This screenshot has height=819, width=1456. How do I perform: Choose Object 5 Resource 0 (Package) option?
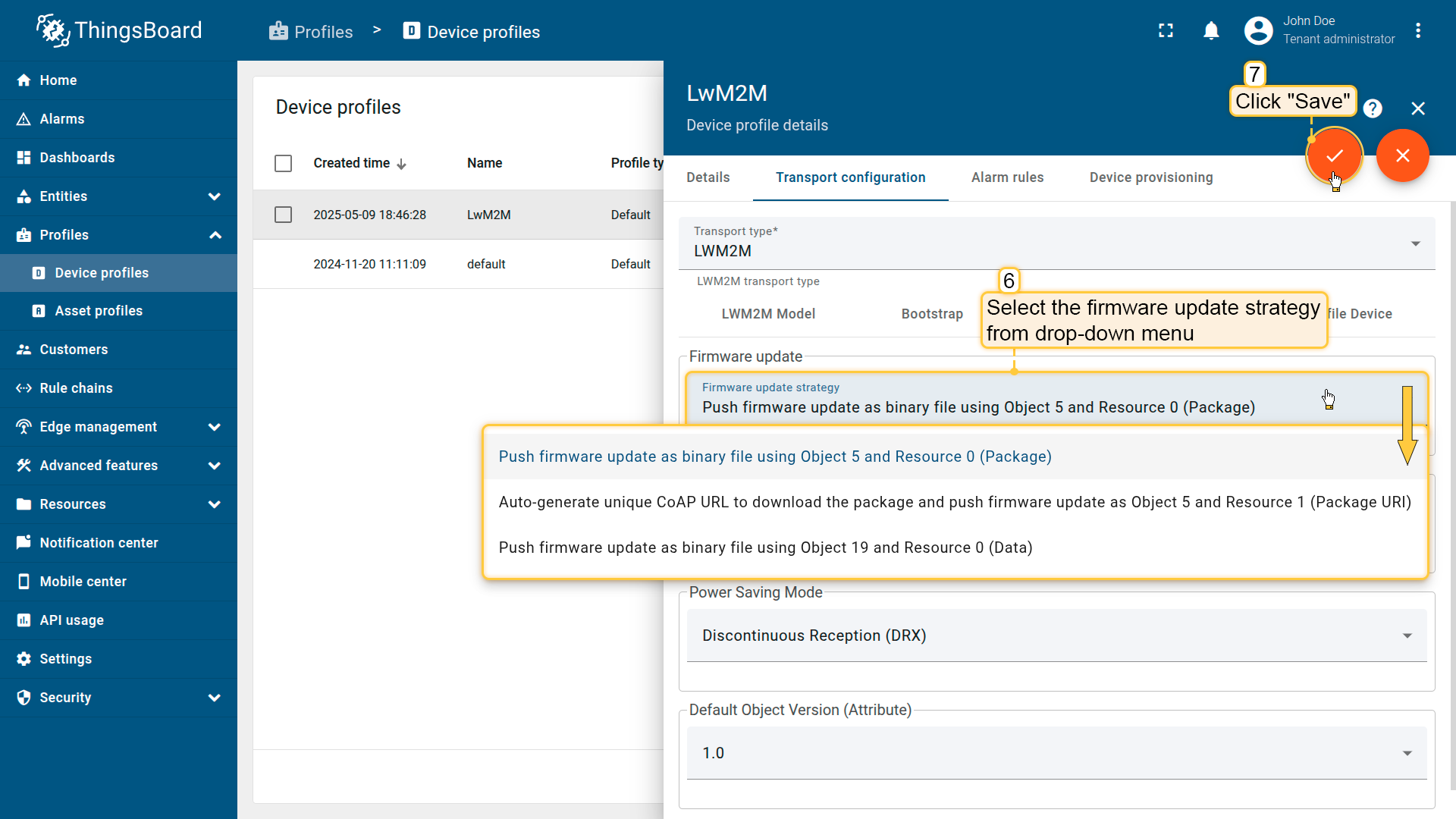(x=955, y=457)
